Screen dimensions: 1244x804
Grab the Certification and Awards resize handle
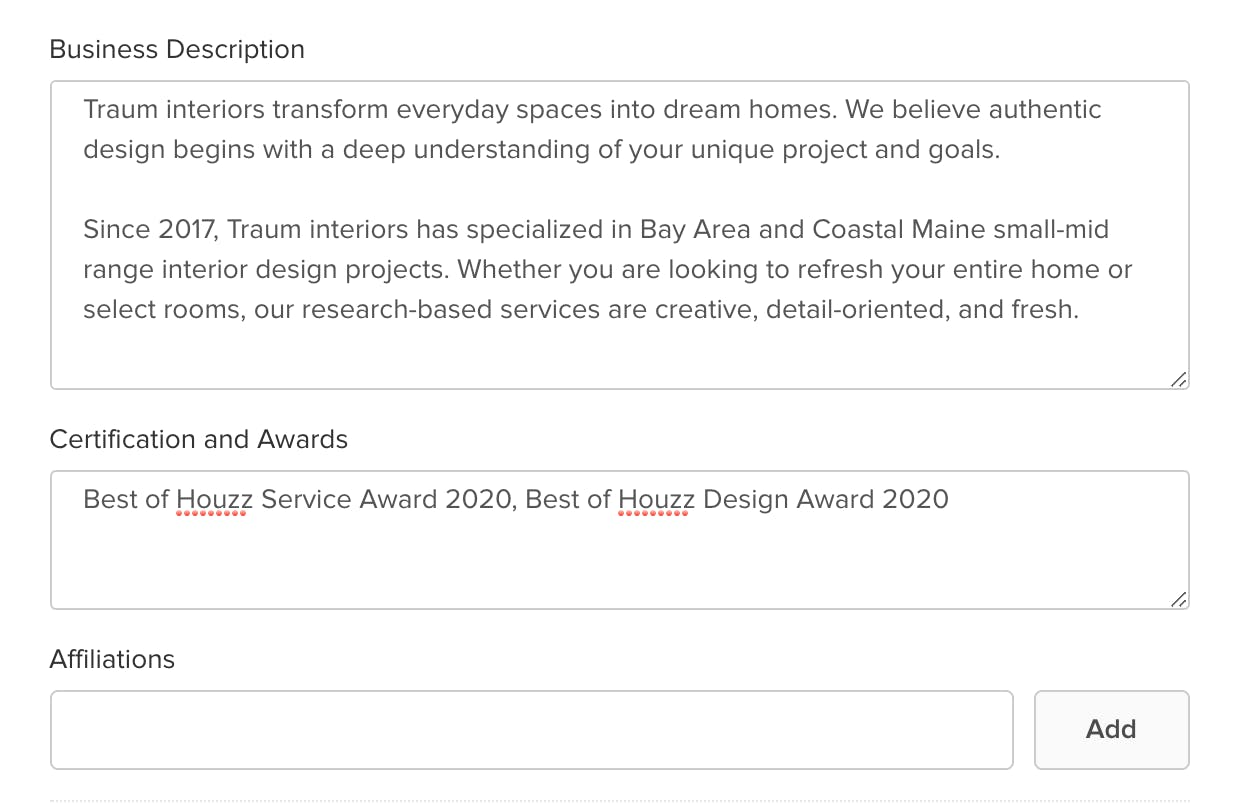tap(1179, 599)
